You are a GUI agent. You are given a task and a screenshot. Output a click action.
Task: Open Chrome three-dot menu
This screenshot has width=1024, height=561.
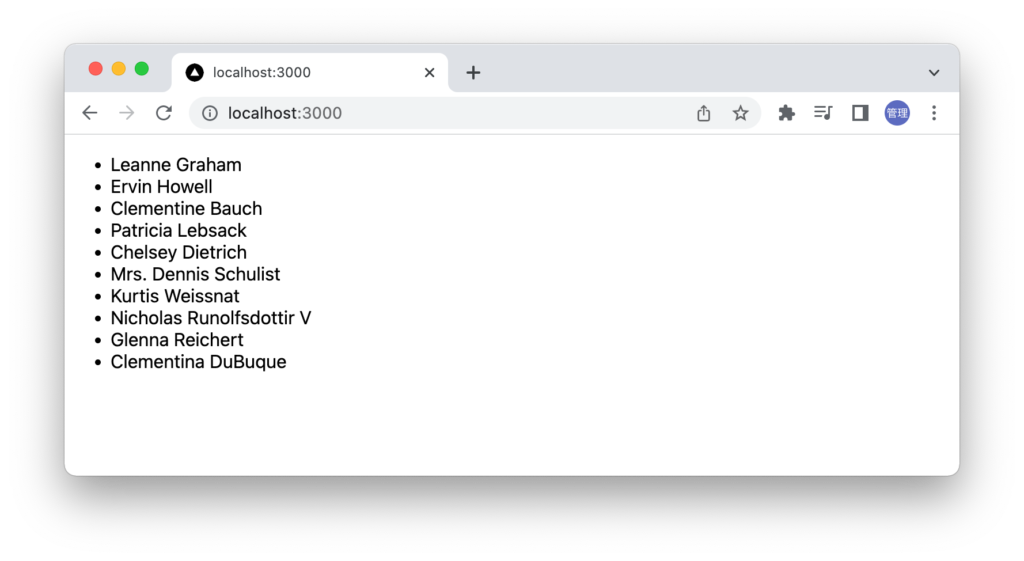[934, 113]
